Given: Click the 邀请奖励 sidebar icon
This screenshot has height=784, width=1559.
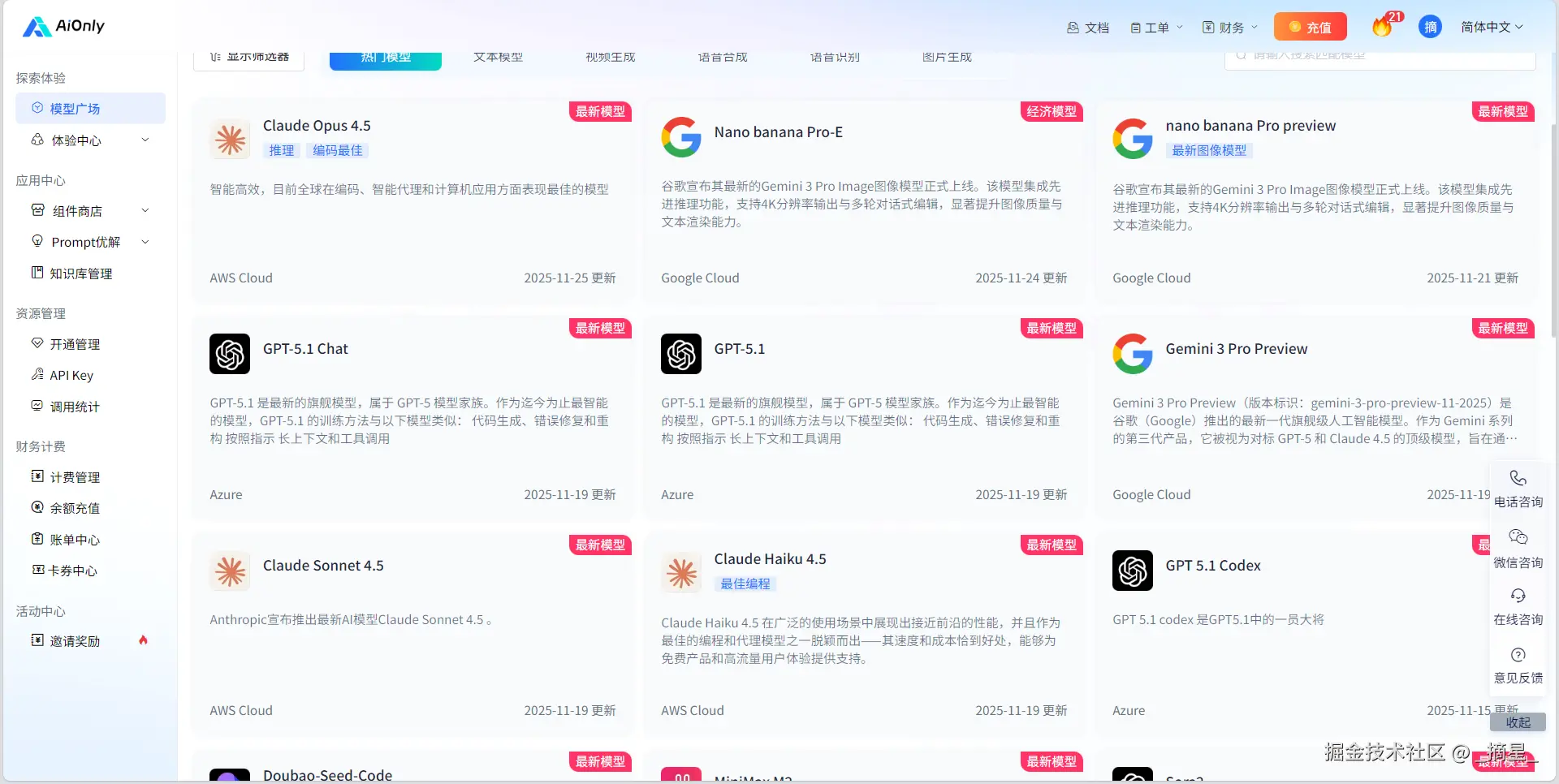Looking at the screenshot, I should 37,640.
